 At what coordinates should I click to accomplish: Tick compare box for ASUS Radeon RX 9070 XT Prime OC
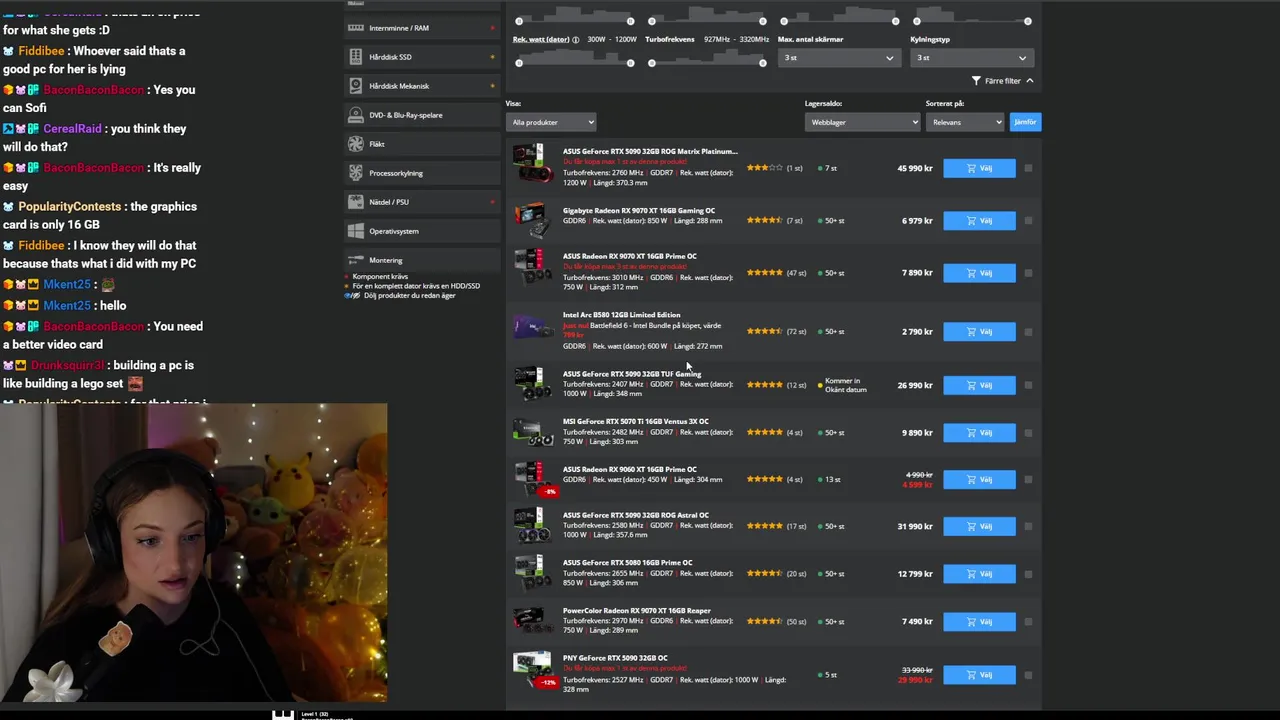coord(1028,272)
